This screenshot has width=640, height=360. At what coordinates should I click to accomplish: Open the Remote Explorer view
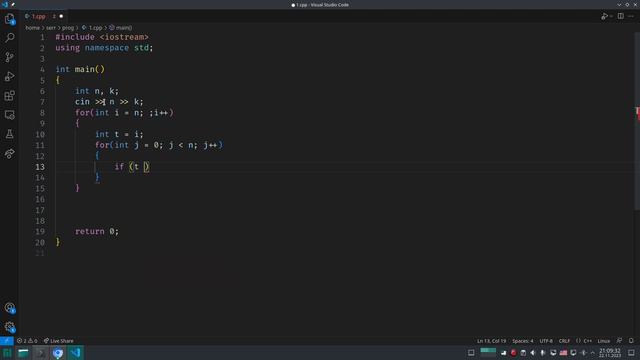pyautogui.click(x=9, y=115)
